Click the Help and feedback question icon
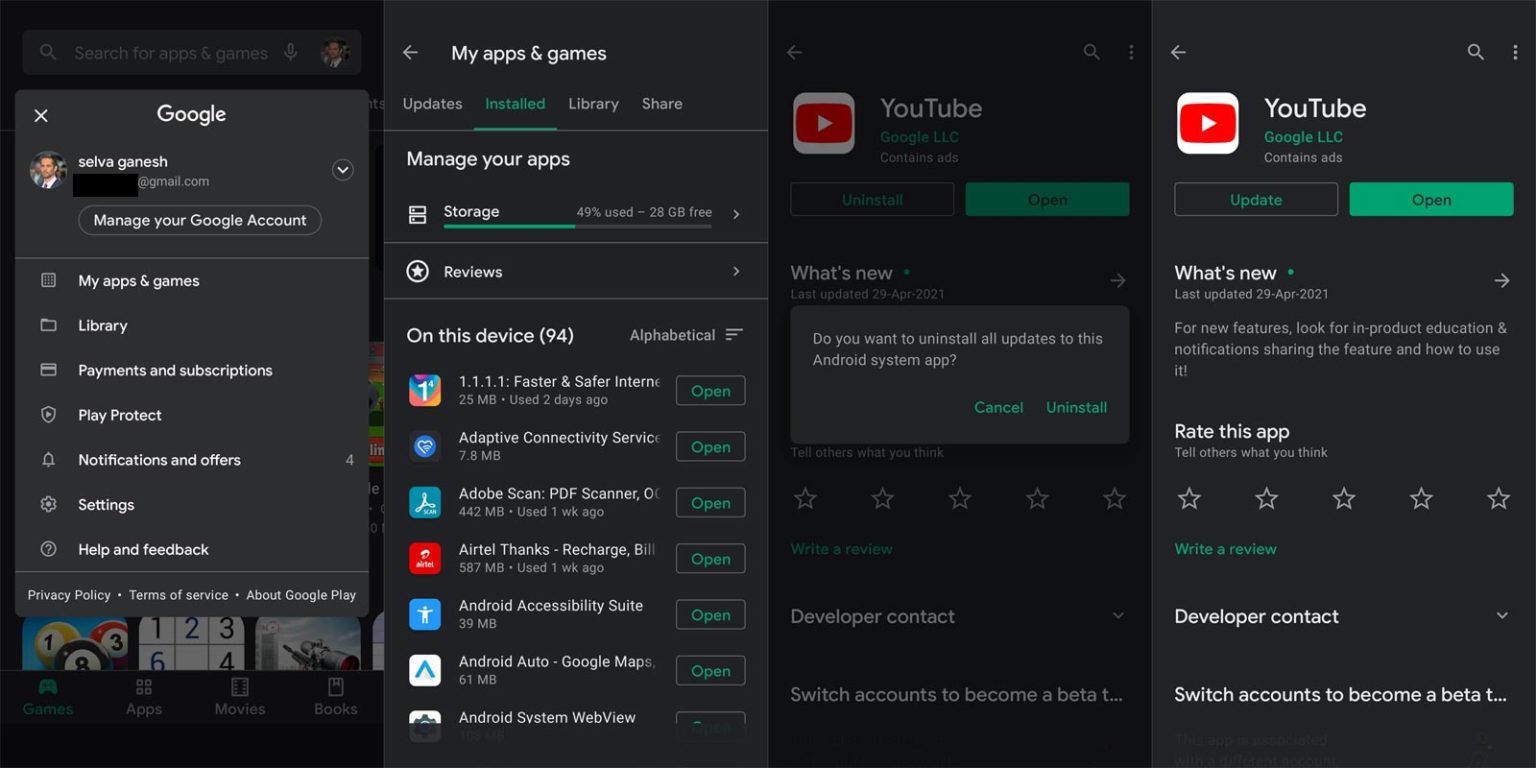 (x=48, y=549)
